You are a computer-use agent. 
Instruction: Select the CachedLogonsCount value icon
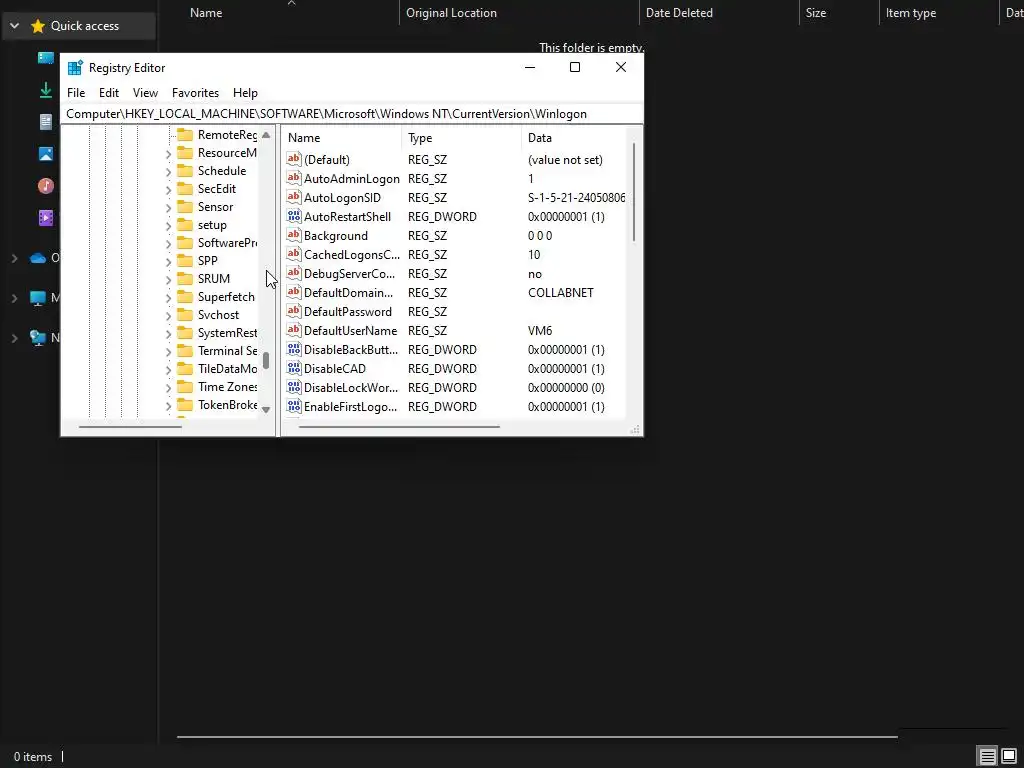(294, 253)
